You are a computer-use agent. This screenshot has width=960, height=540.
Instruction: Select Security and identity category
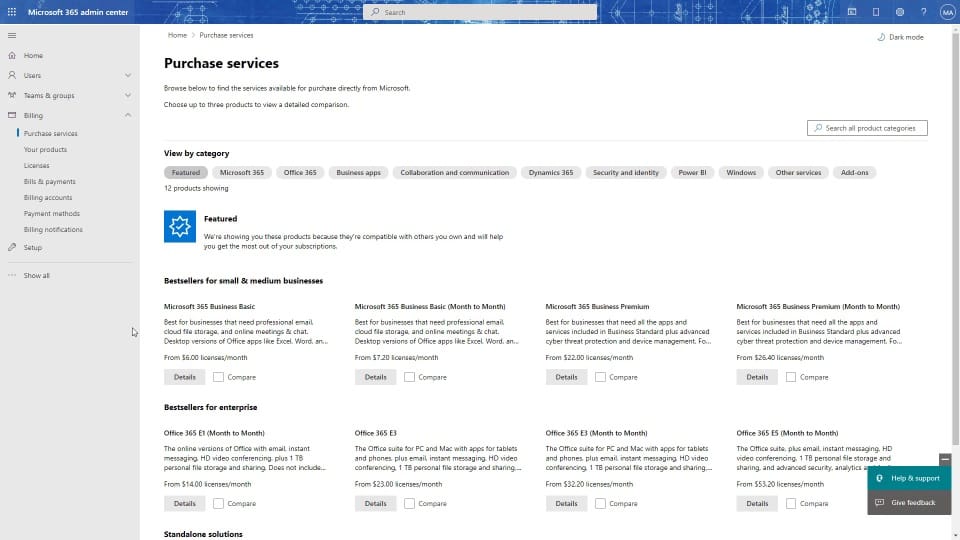pos(626,173)
